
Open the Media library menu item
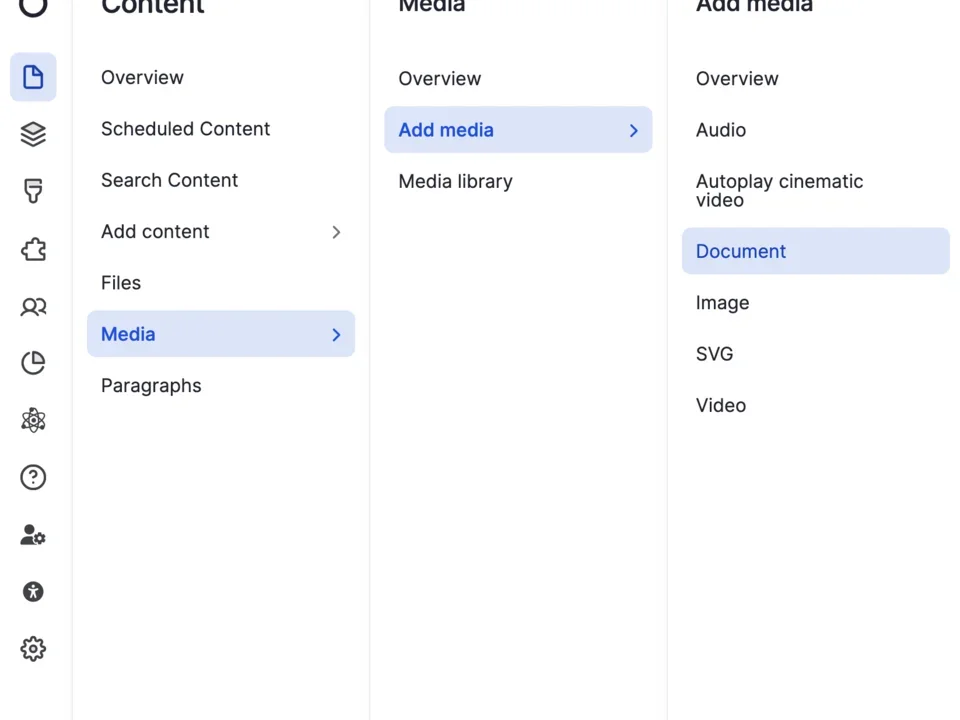[x=455, y=181]
